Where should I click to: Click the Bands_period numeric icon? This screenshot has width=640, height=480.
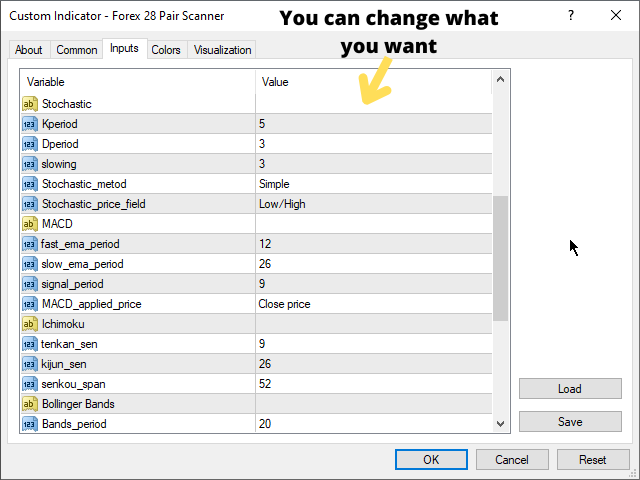point(29,424)
